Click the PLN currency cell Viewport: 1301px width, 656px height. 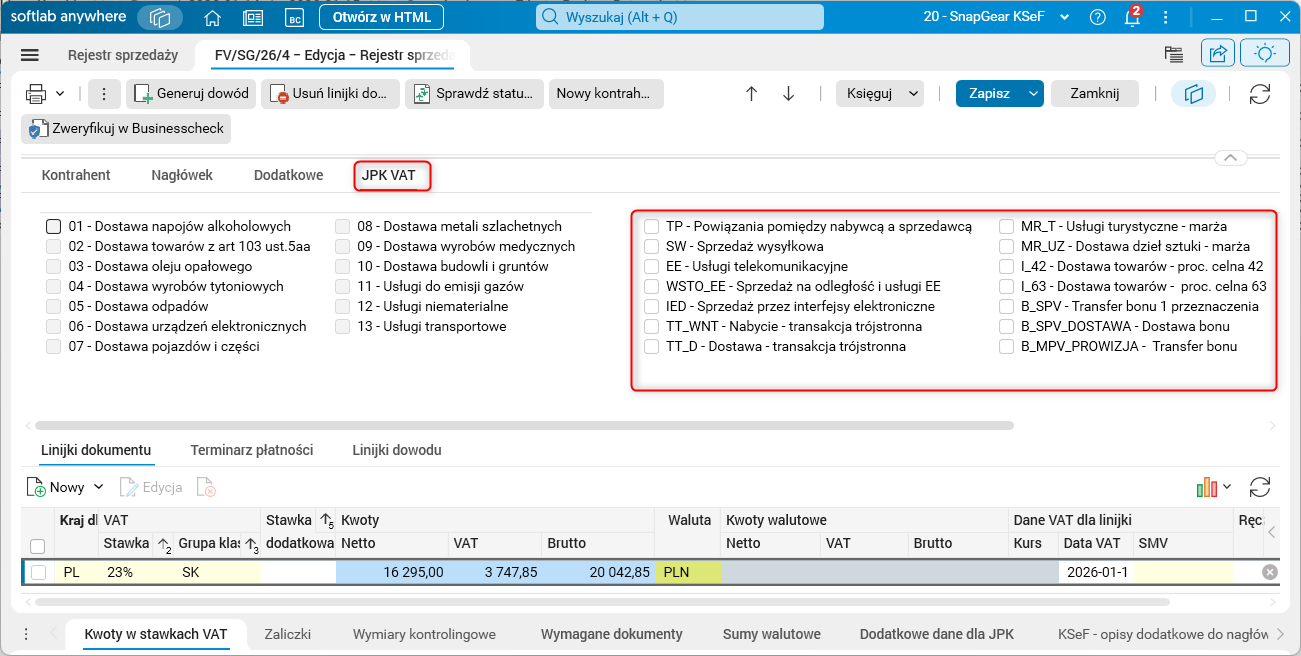pos(687,572)
